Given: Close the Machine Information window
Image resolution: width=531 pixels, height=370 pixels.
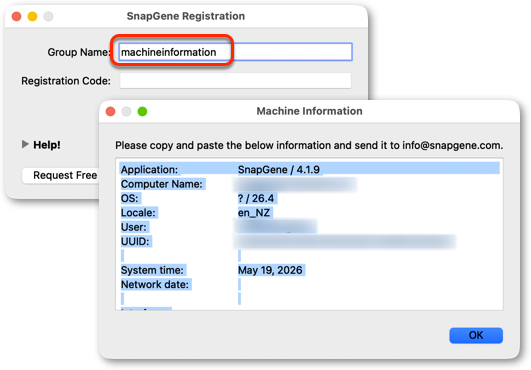Looking at the screenshot, I should [x=110, y=111].
